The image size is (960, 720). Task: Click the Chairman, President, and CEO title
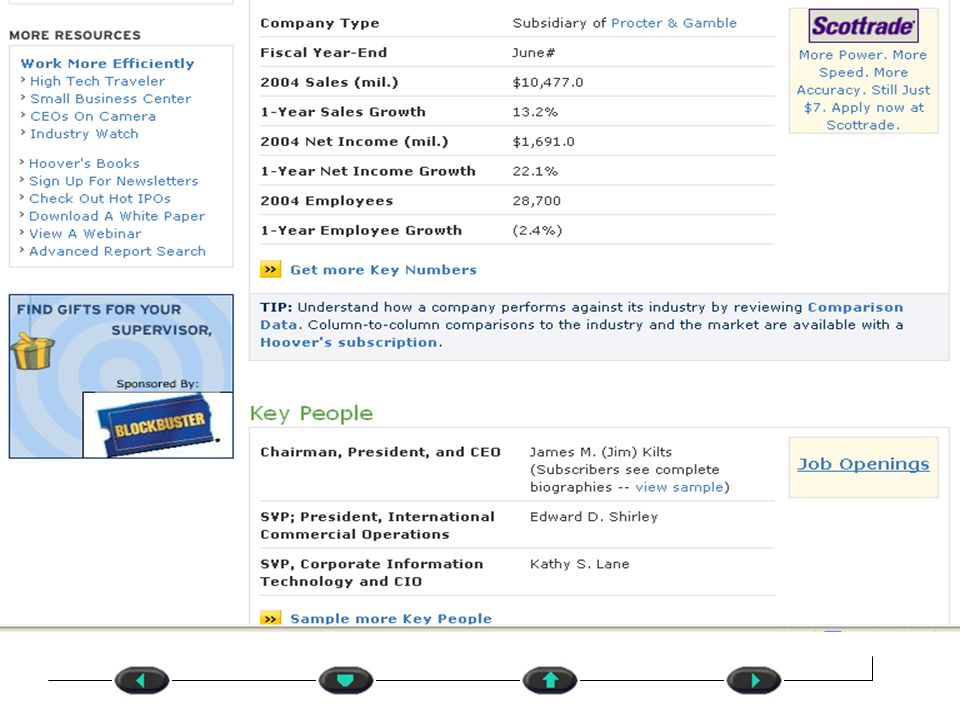[380, 452]
